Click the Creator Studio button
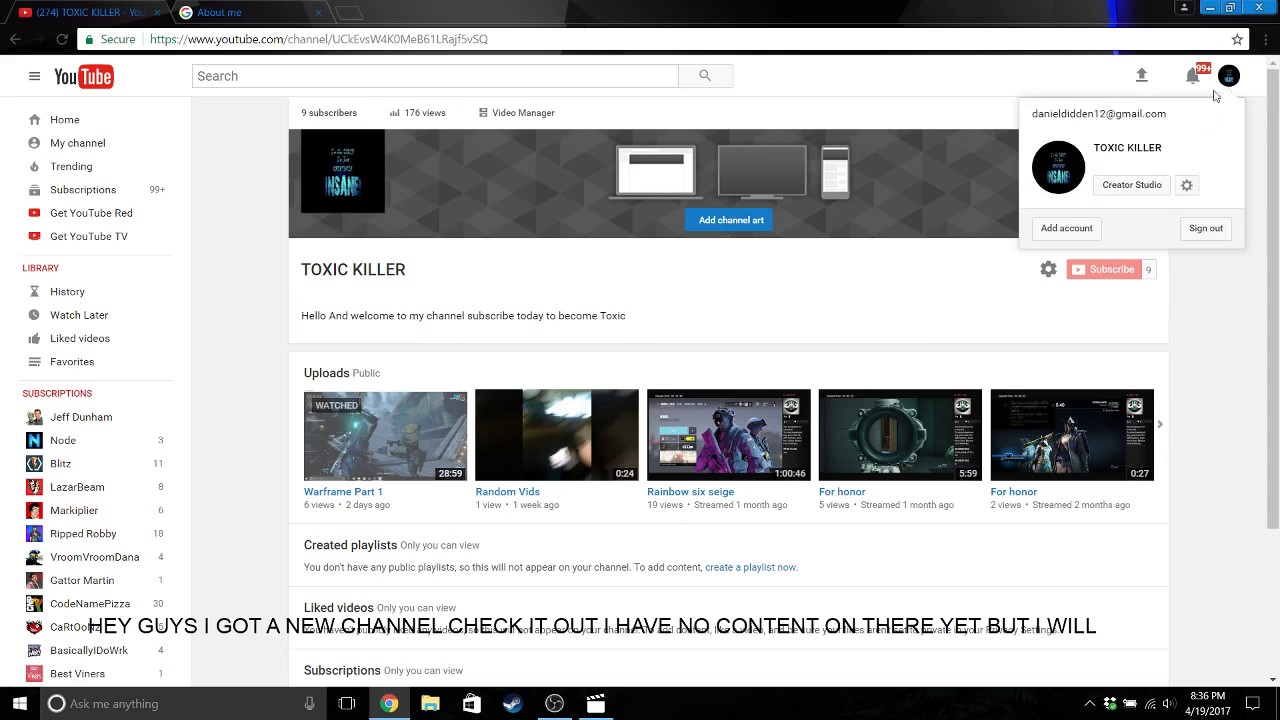The width and height of the screenshot is (1280, 720). (1132, 185)
